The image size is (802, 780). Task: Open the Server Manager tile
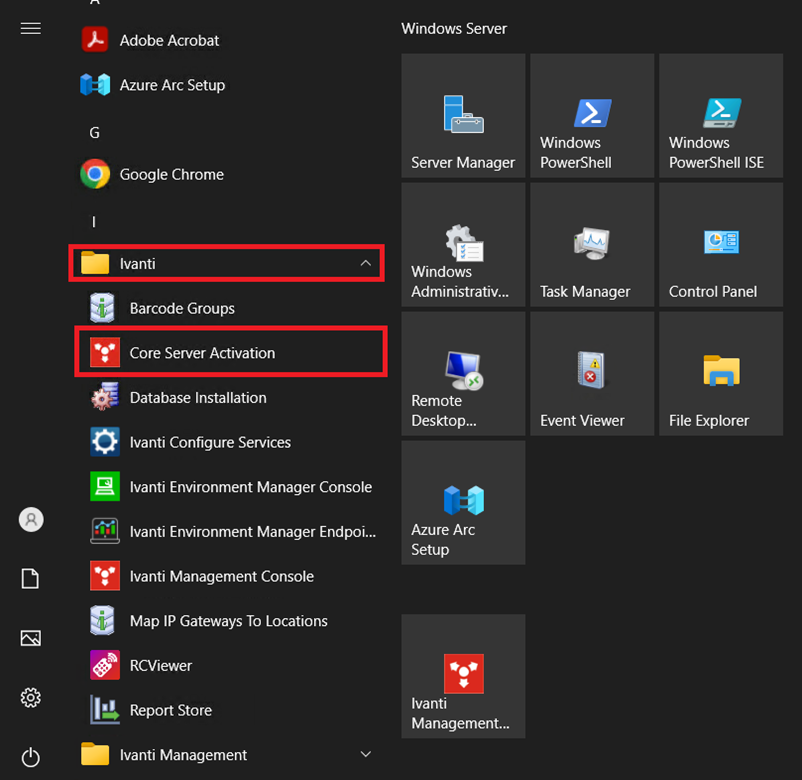click(463, 116)
